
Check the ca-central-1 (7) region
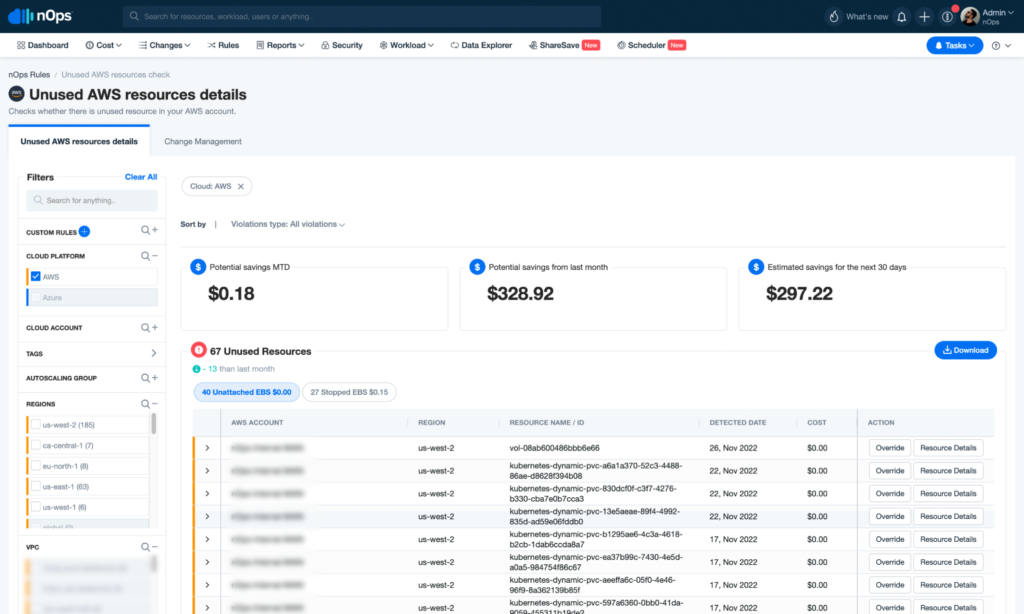pyautogui.click(x=36, y=446)
